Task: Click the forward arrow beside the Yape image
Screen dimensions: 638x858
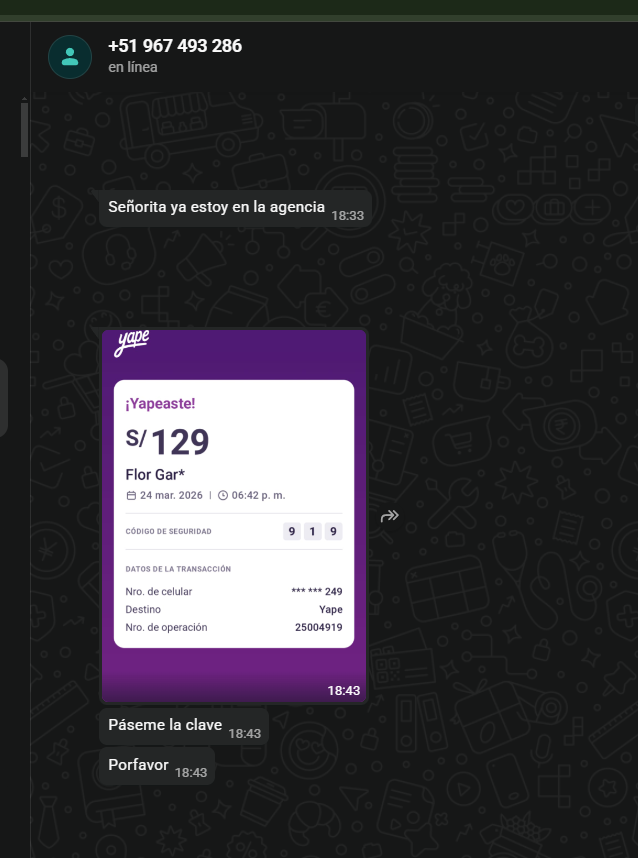Action: tap(390, 516)
